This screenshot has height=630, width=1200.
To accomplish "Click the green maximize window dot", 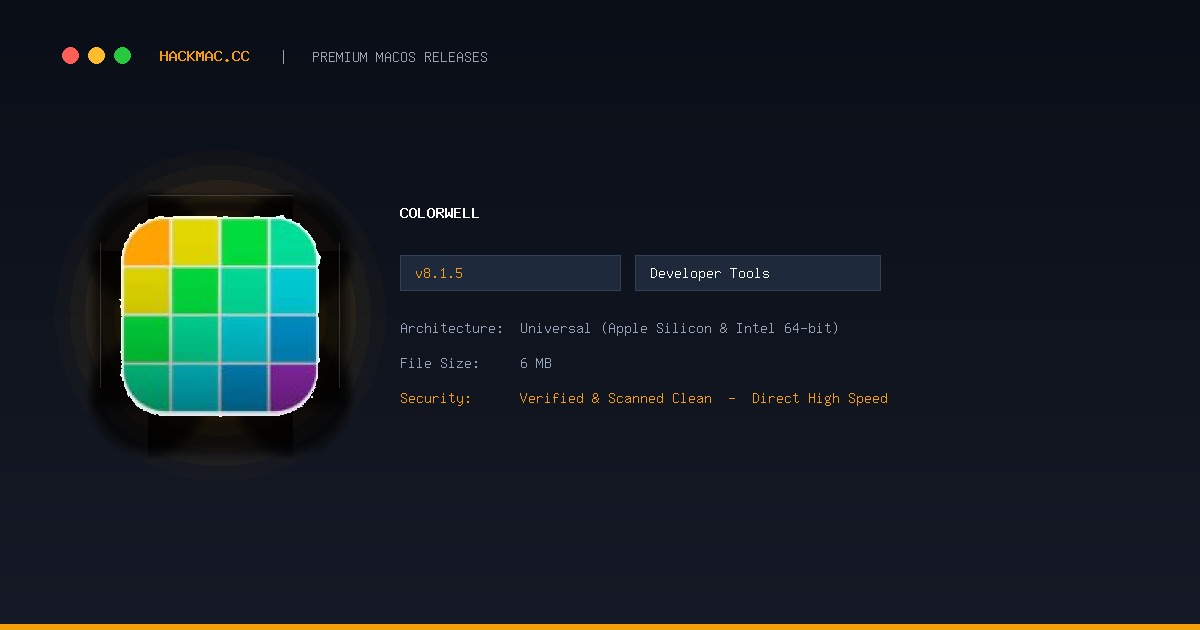I will click(122, 56).
